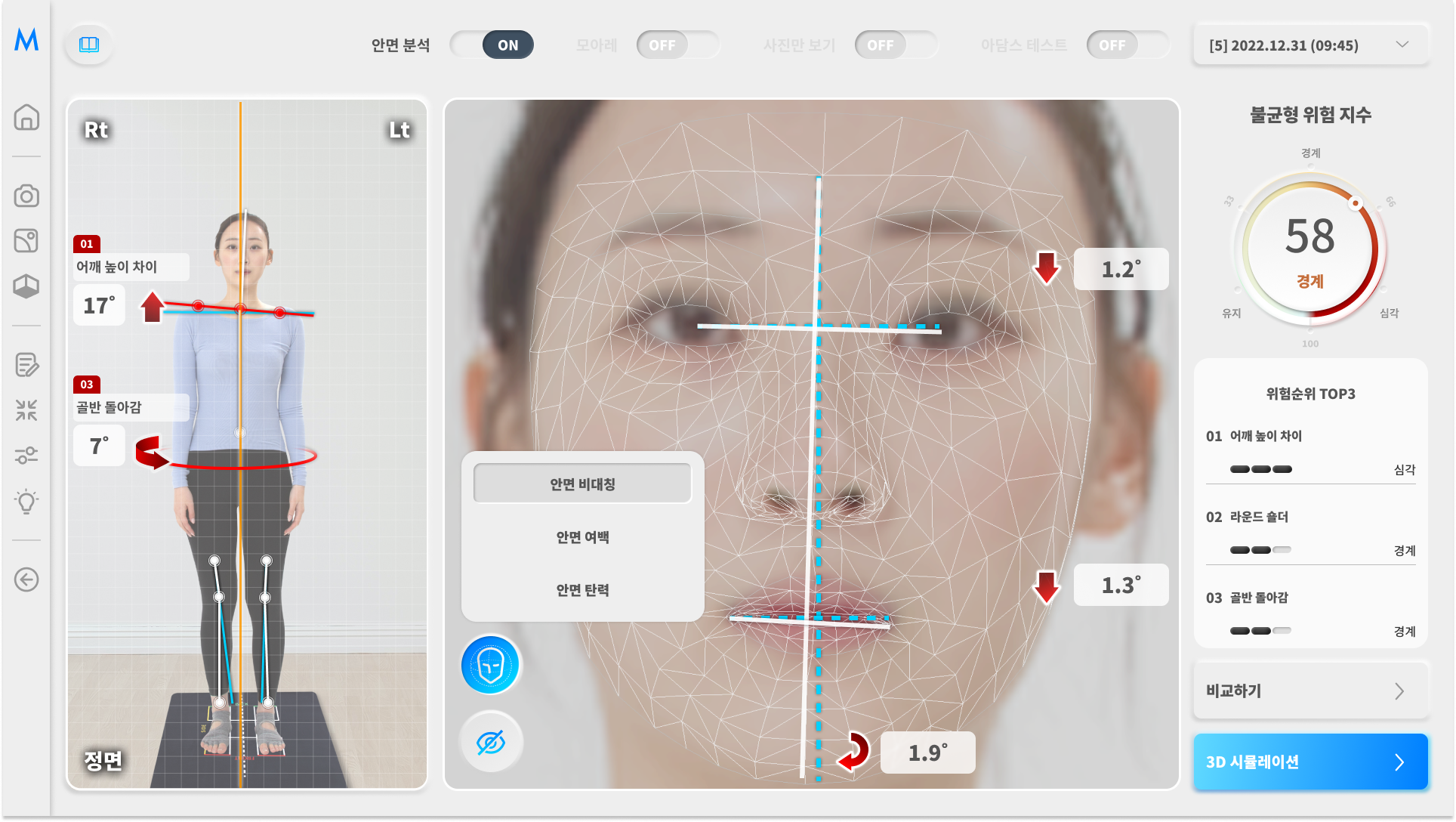Image resolution: width=1456 pixels, height=822 pixels.
Task: Click the risk gauge indicator dot
Action: pos(1356,203)
